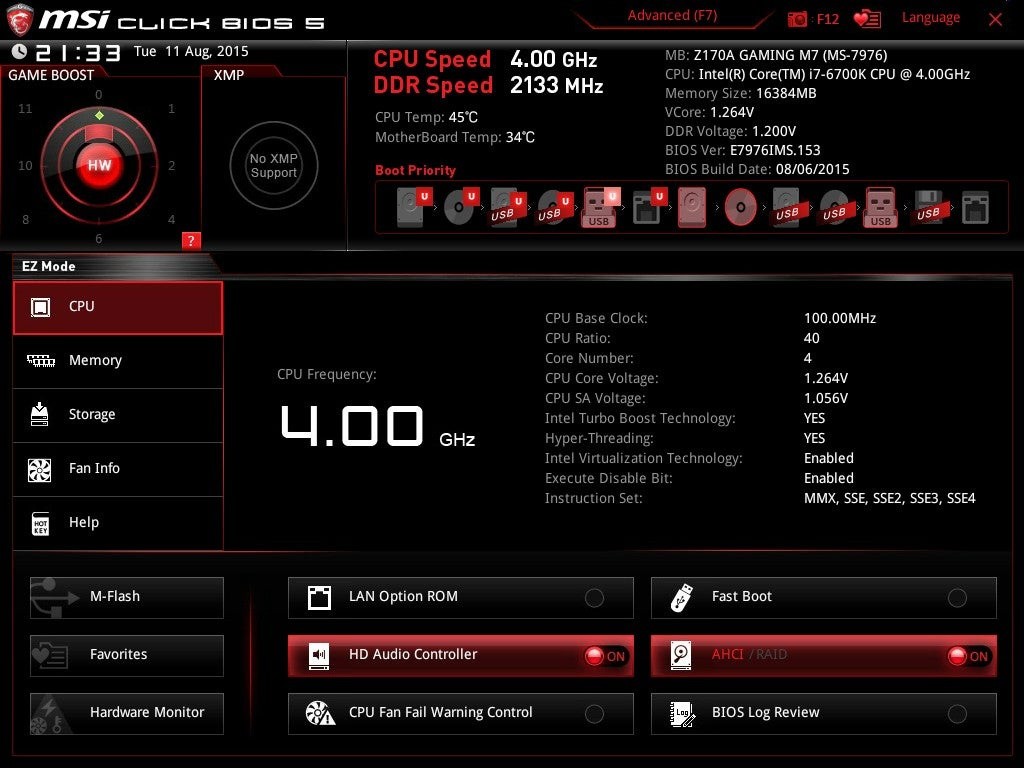Click the screenshot camera F12 icon
The image size is (1024, 768).
[x=798, y=19]
